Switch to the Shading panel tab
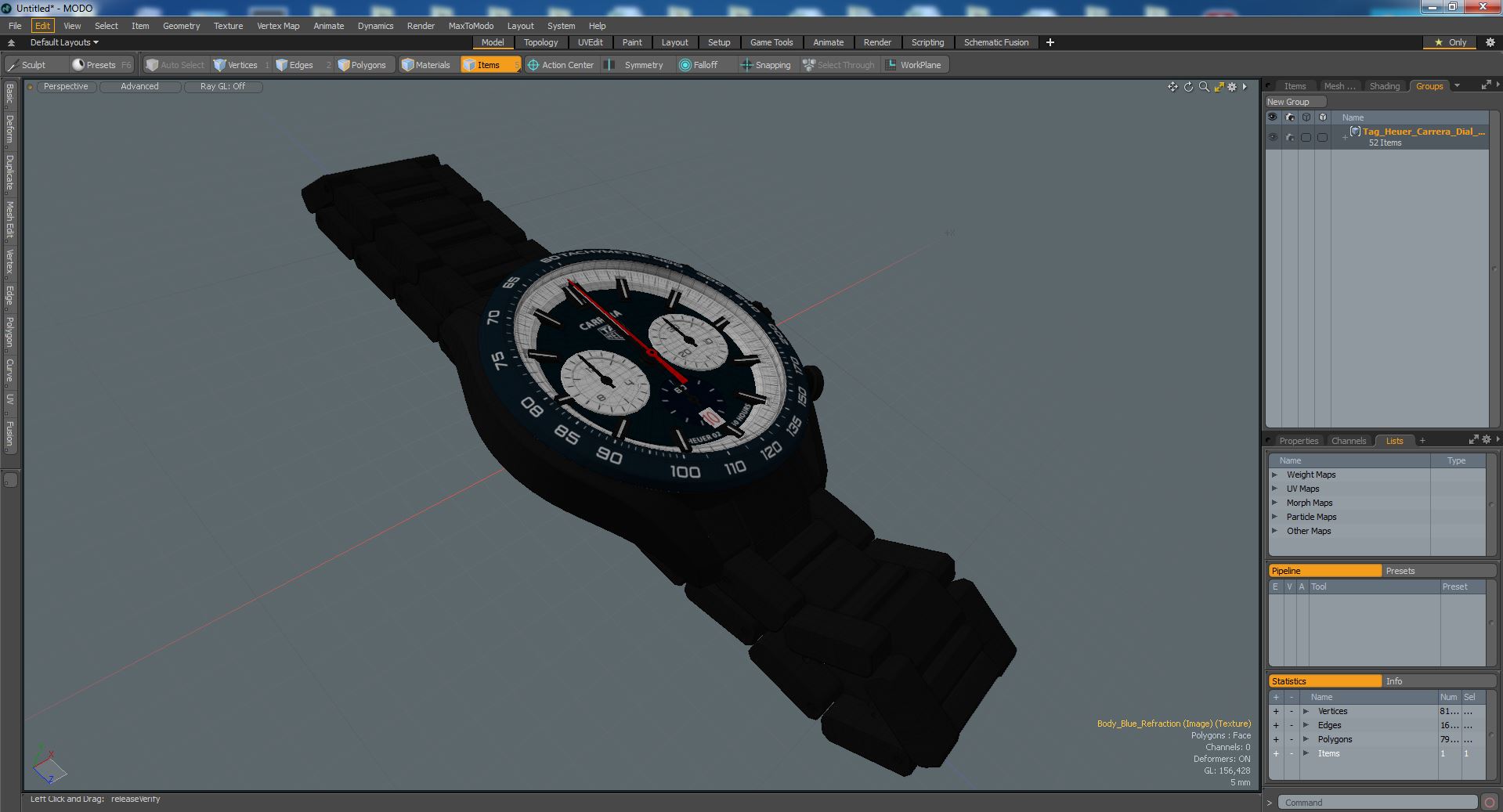 1384,86
